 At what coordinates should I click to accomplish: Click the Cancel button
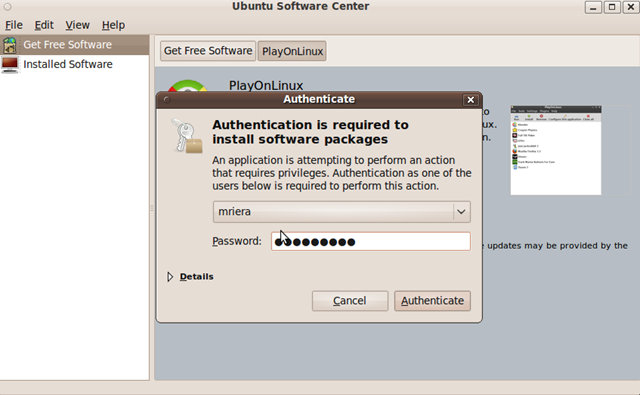pyautogui.click(x=350, y=301)
